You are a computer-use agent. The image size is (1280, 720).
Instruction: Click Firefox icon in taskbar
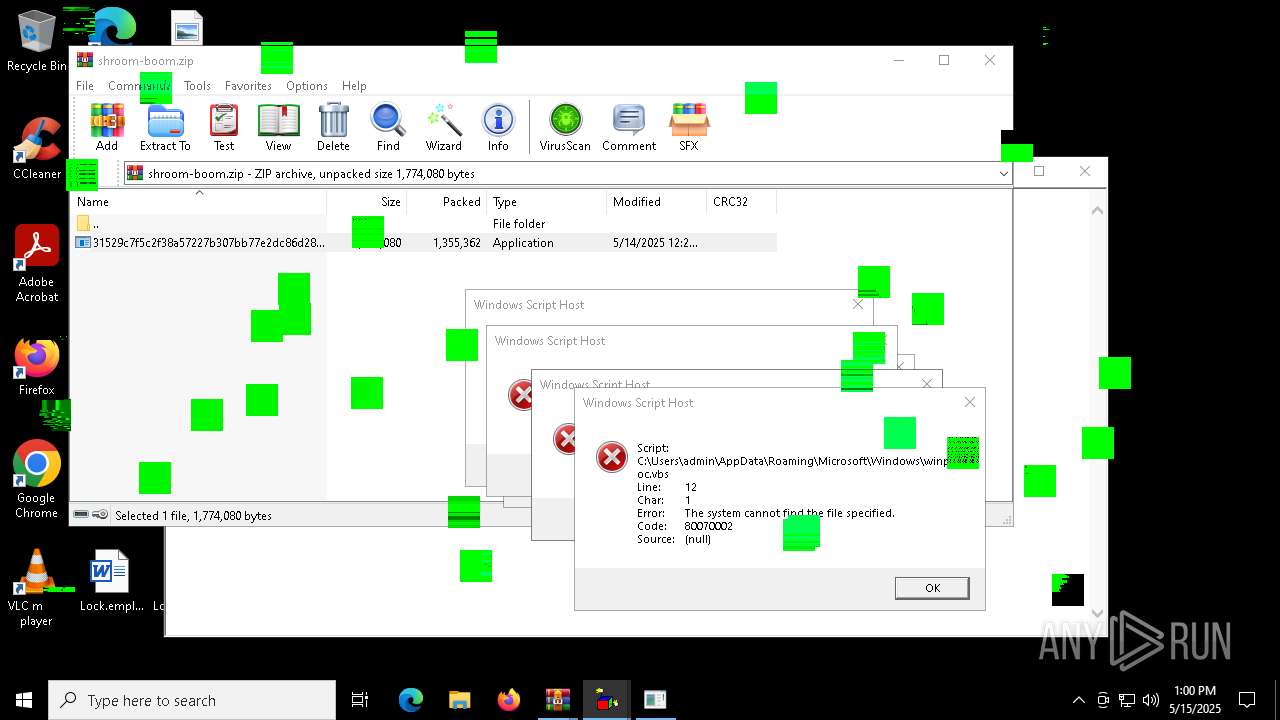(x=508, y=700)
